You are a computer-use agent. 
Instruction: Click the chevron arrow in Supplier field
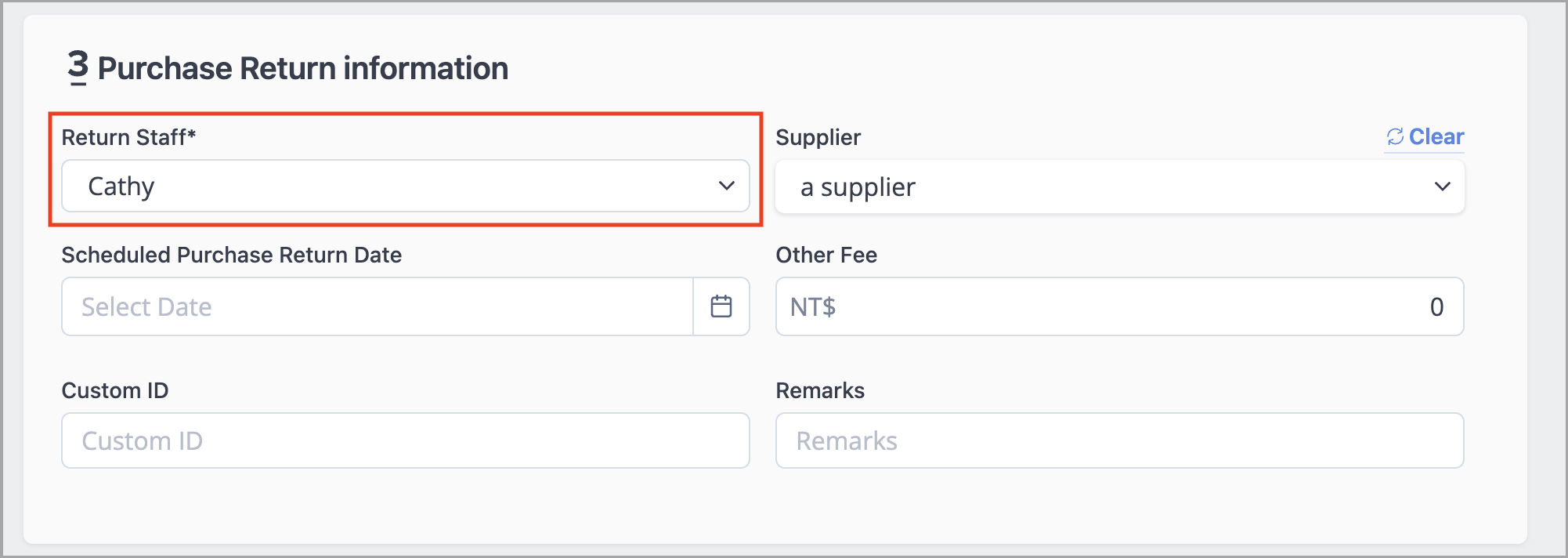(1442, 187)
